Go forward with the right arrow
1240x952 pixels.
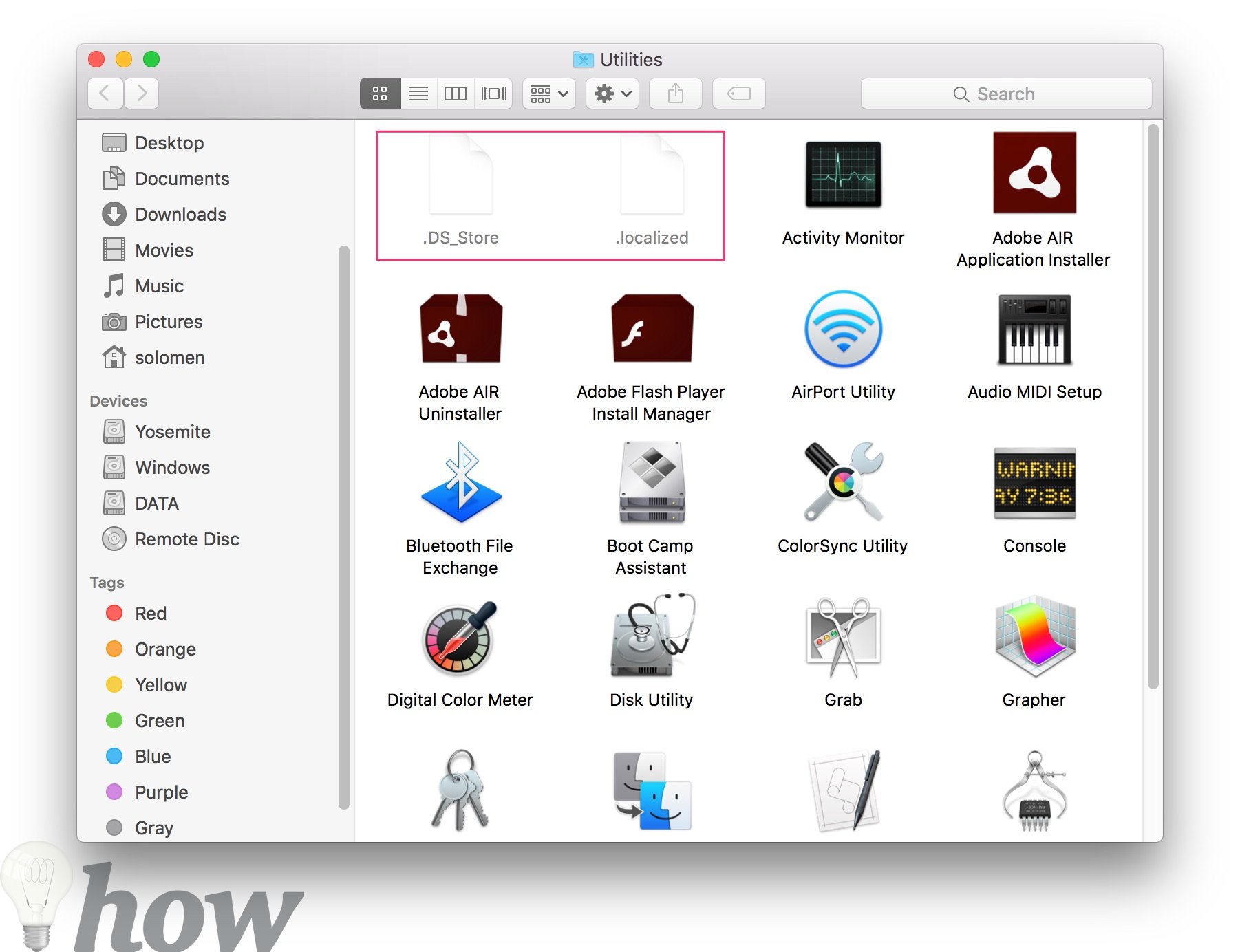[x=141, y=94]
